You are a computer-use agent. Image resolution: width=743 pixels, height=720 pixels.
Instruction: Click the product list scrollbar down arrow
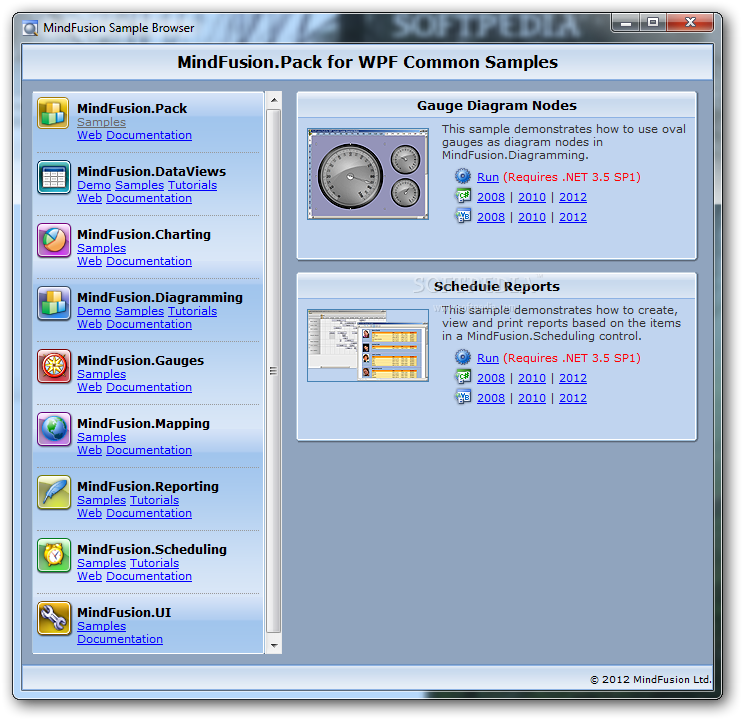(273, 646)
